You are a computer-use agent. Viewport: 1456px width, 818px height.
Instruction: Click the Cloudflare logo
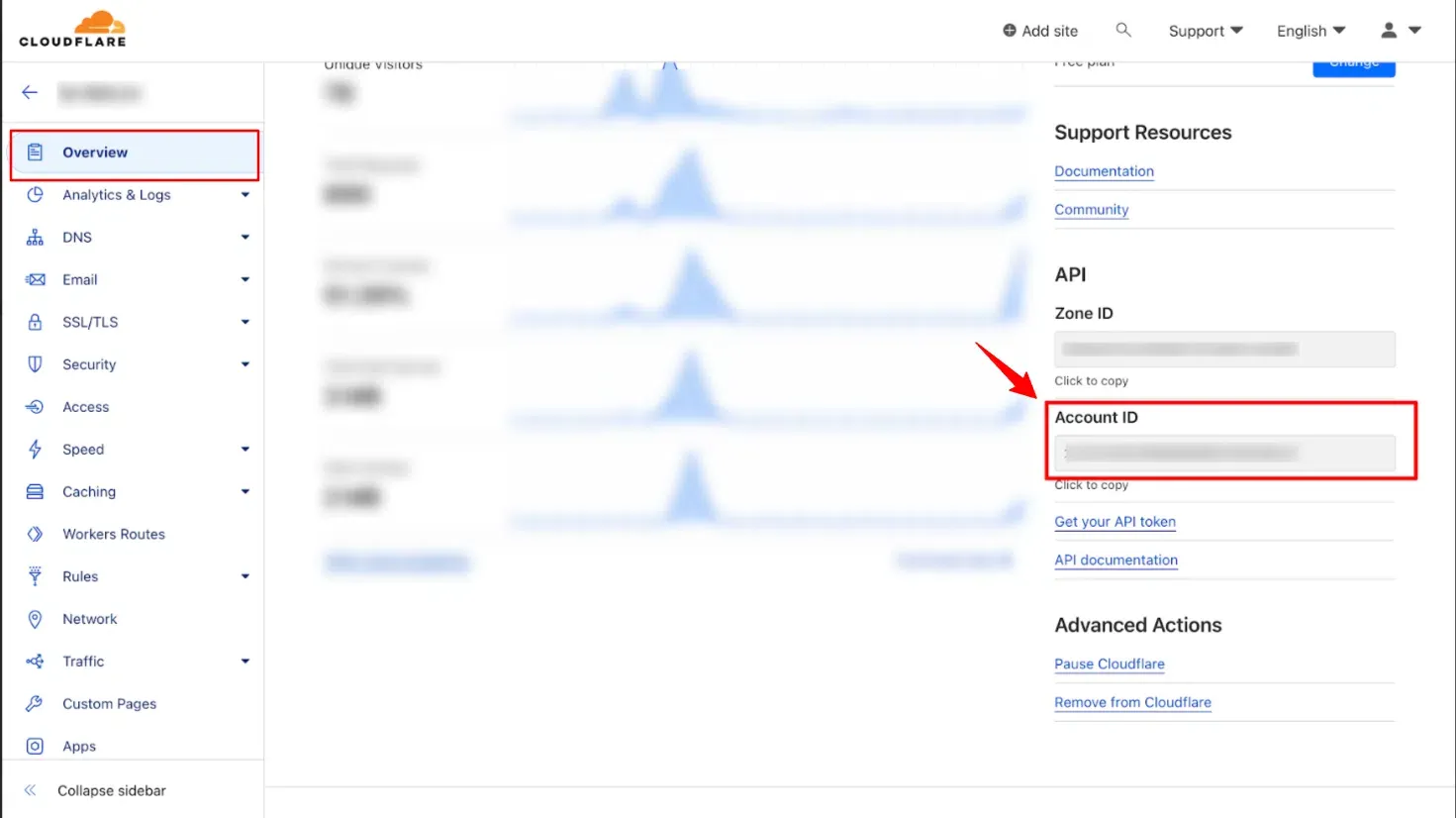73,29
